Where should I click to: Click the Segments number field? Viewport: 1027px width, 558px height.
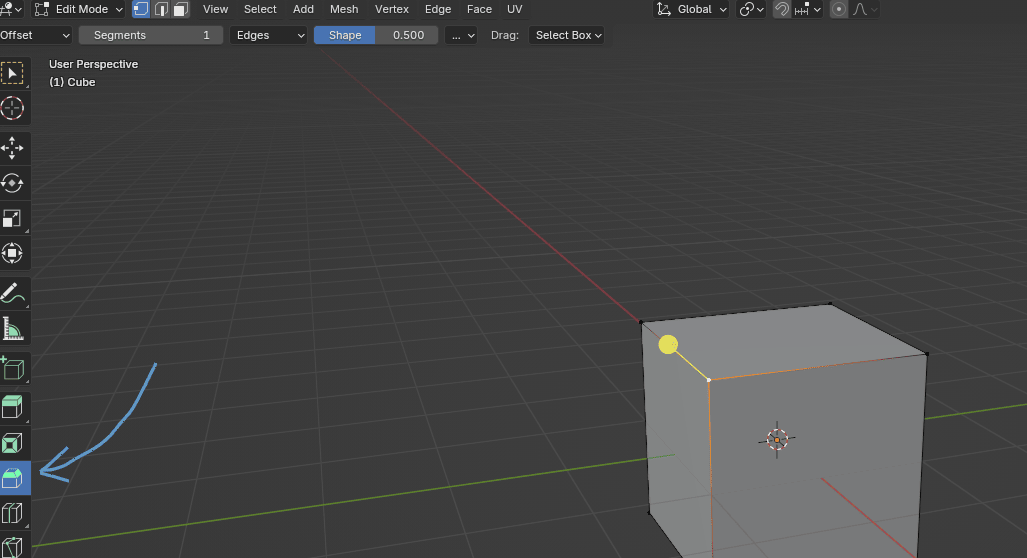(x=151, y=35)
